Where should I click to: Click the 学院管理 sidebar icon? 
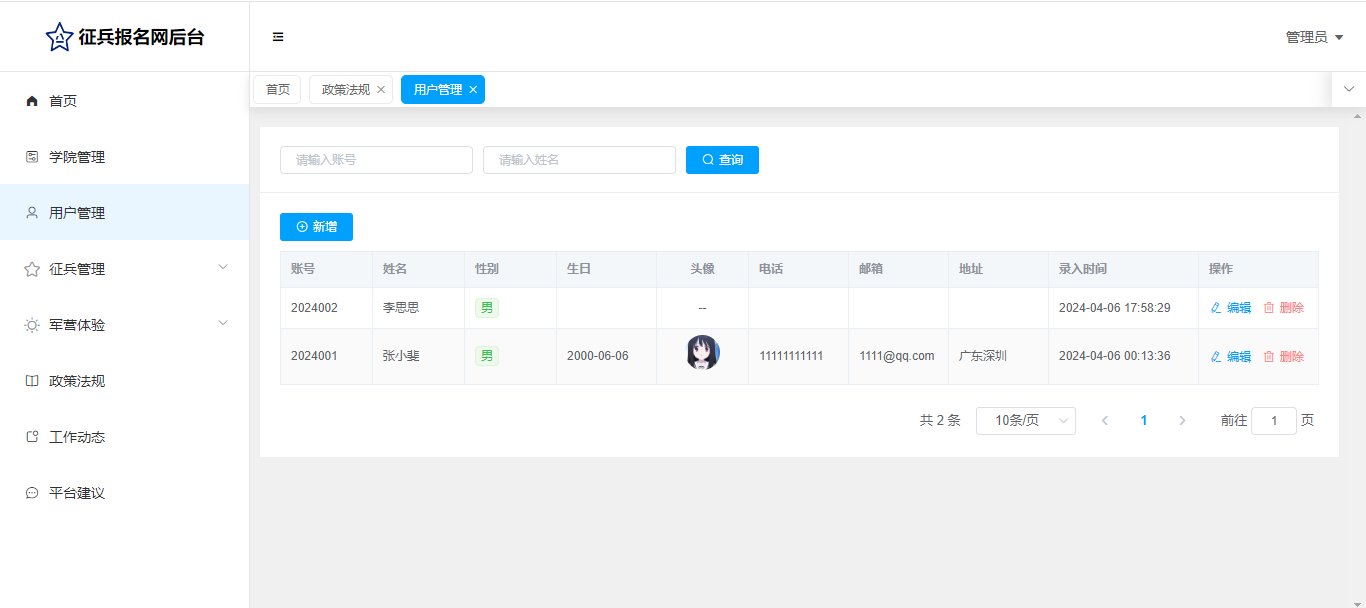coord(32,157)
